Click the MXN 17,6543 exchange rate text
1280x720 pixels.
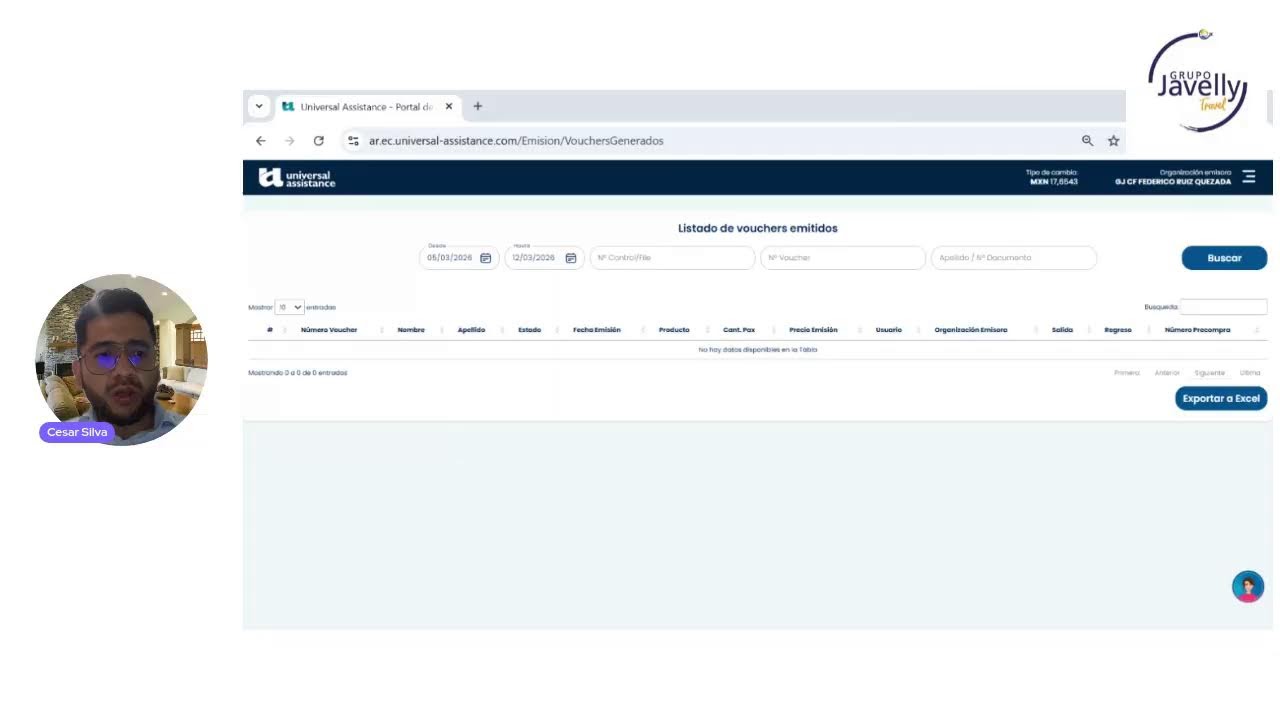pyautogui.click(x=1054, y=182)
